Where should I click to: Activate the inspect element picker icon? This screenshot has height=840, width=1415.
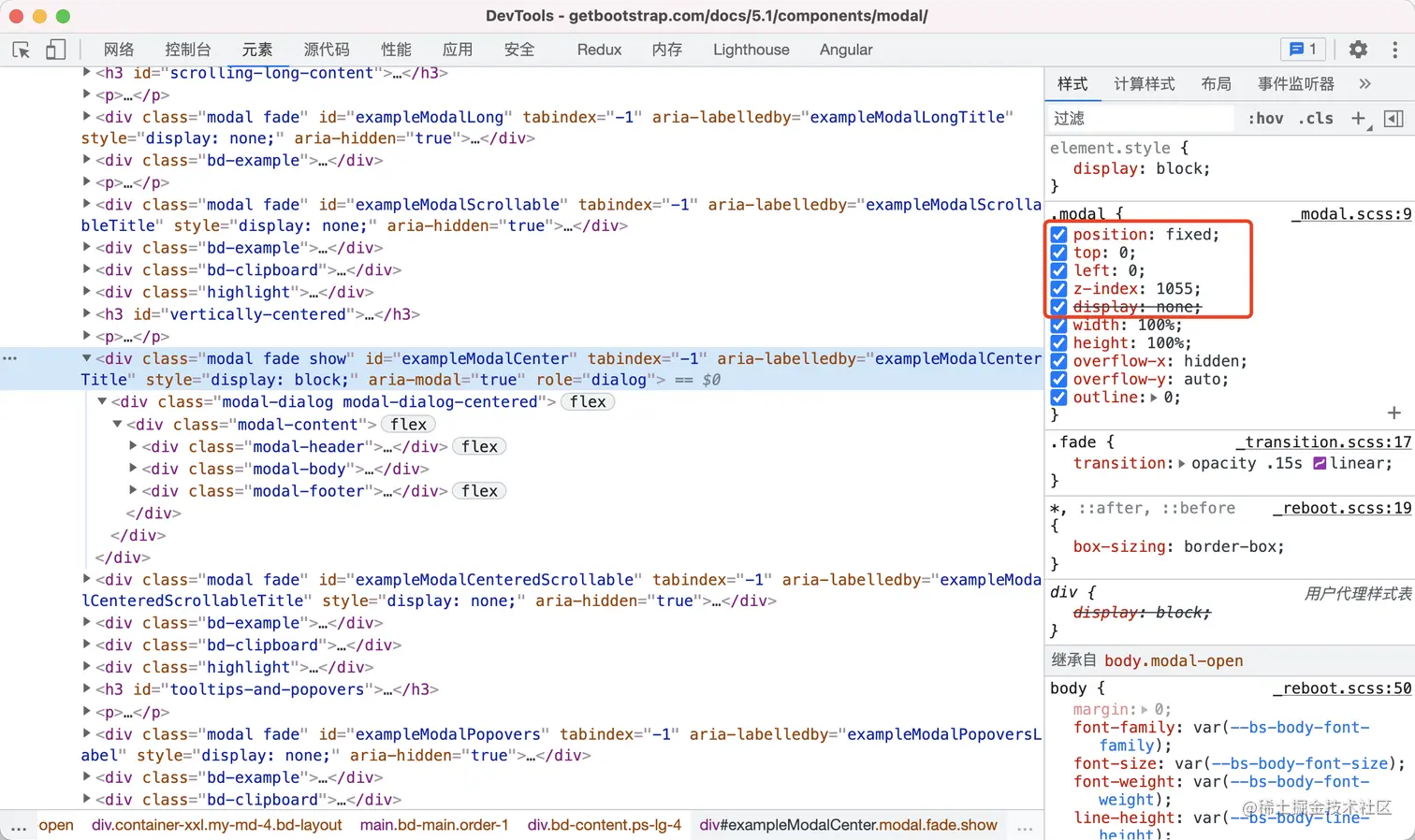coord(21,50)
